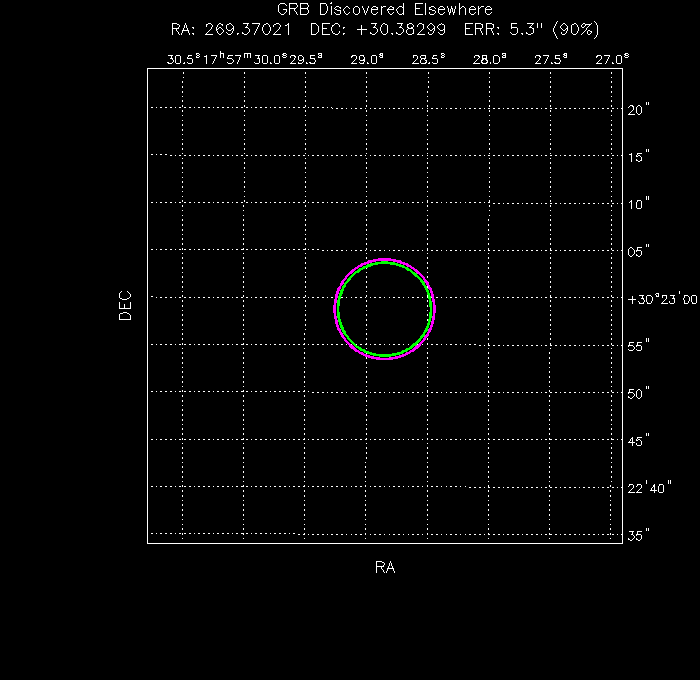
Task: Click the 29.0s right ascension tick label
Action: click(367, 59)
